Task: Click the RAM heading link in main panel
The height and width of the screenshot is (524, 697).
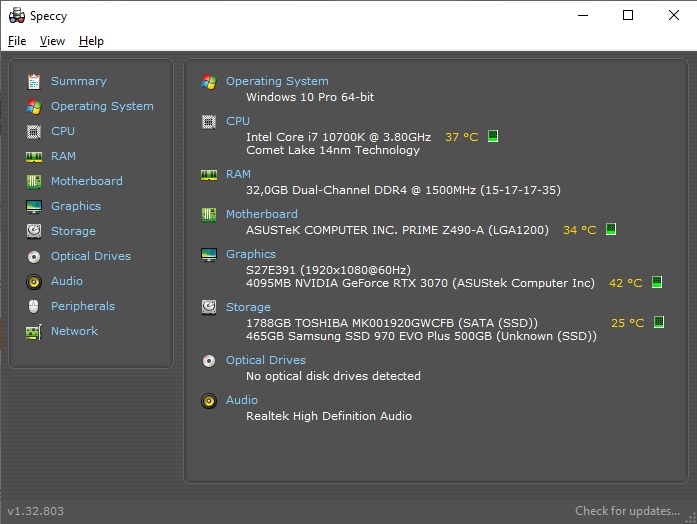Action: (x=238, y=174)
